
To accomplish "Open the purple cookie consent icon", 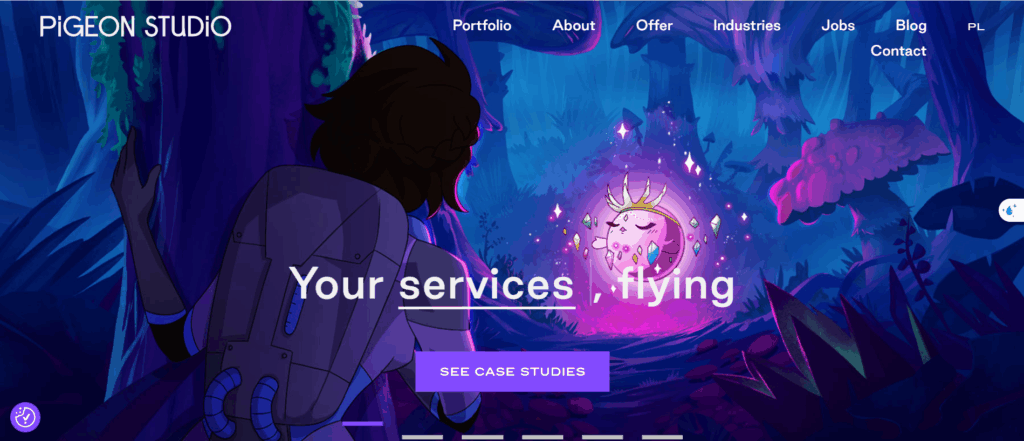I will [x=25, y=417].
